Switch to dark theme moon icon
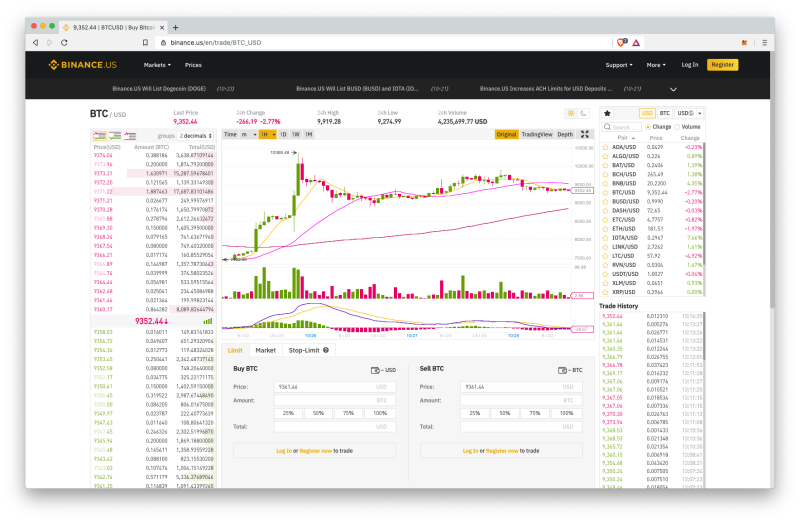800x522 pixels. (583, 113)
